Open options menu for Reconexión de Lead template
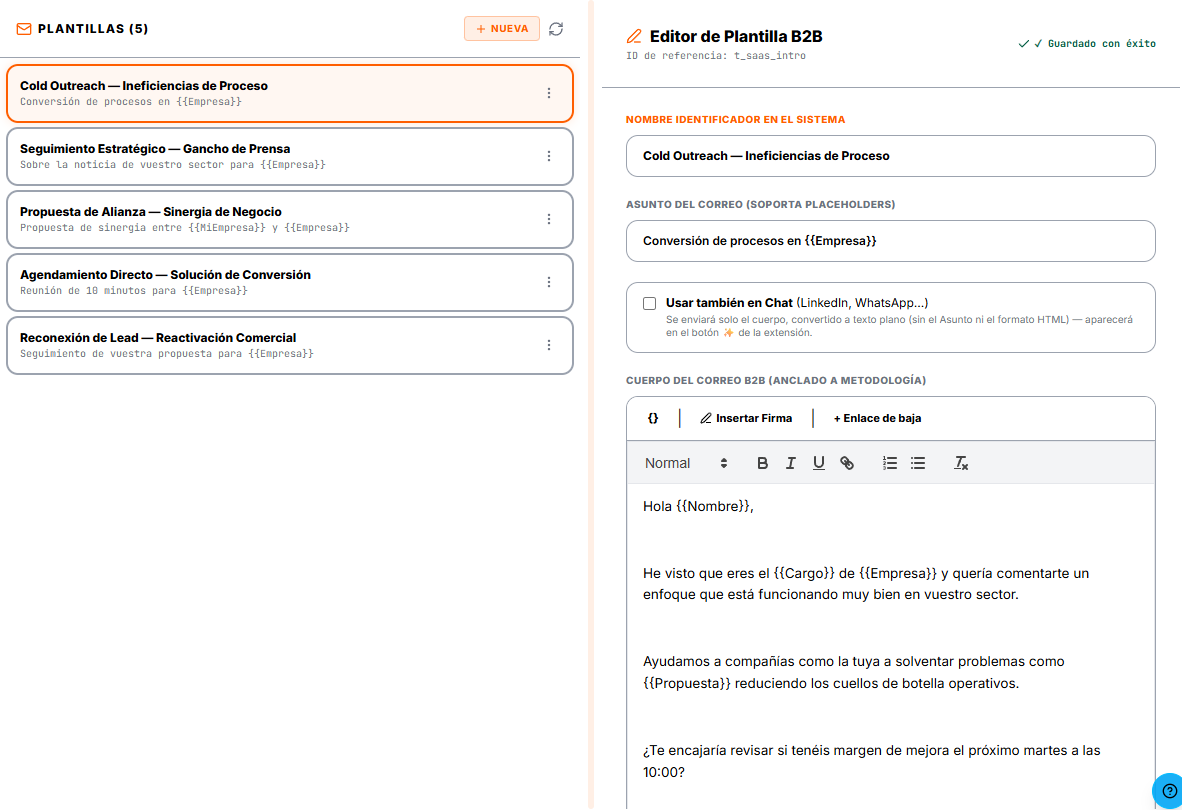1182x810 pixels. pos(549,345)
